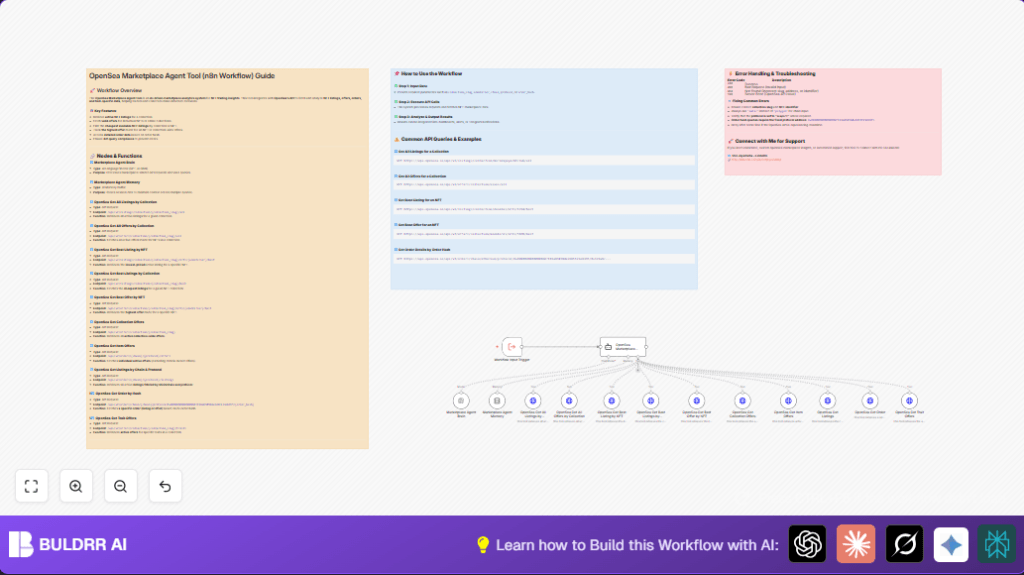Reset the canvas view with undo arrow
The height and width of the screenshot is (575, 1024).
point(165,486)
